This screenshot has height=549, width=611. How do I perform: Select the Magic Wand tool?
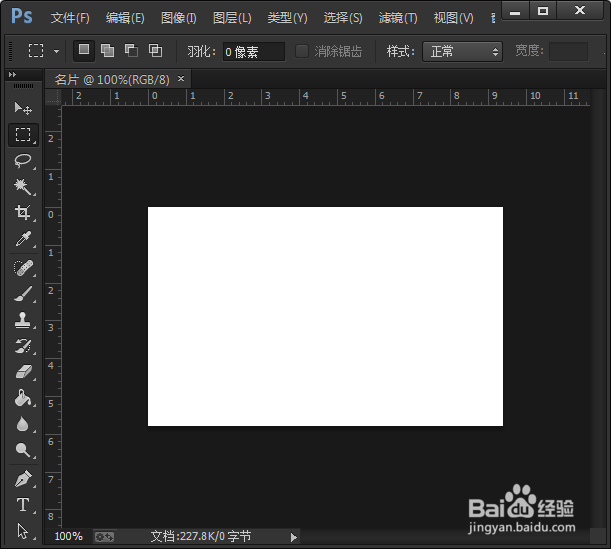click(x=23, y=187)
